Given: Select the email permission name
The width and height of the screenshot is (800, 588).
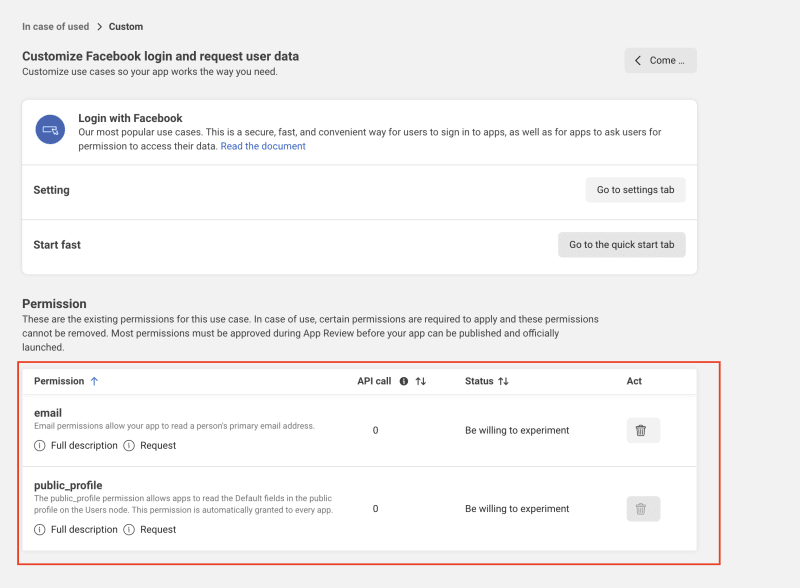Looking at the screenshot, I should 48,413.
